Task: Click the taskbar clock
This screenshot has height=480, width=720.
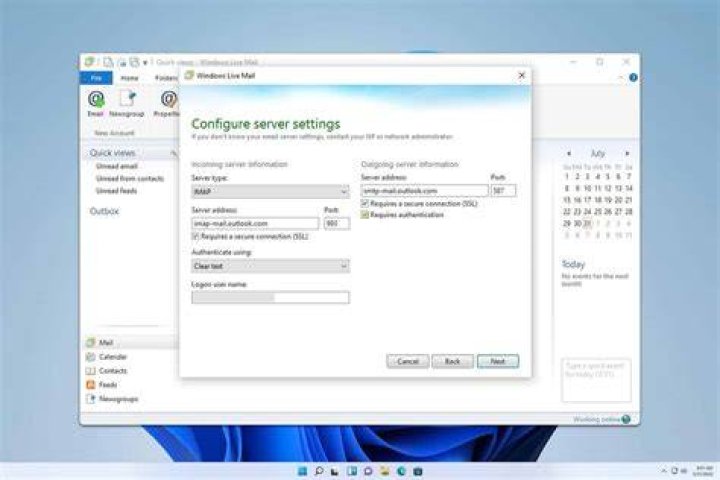Action: click(703, 471)
